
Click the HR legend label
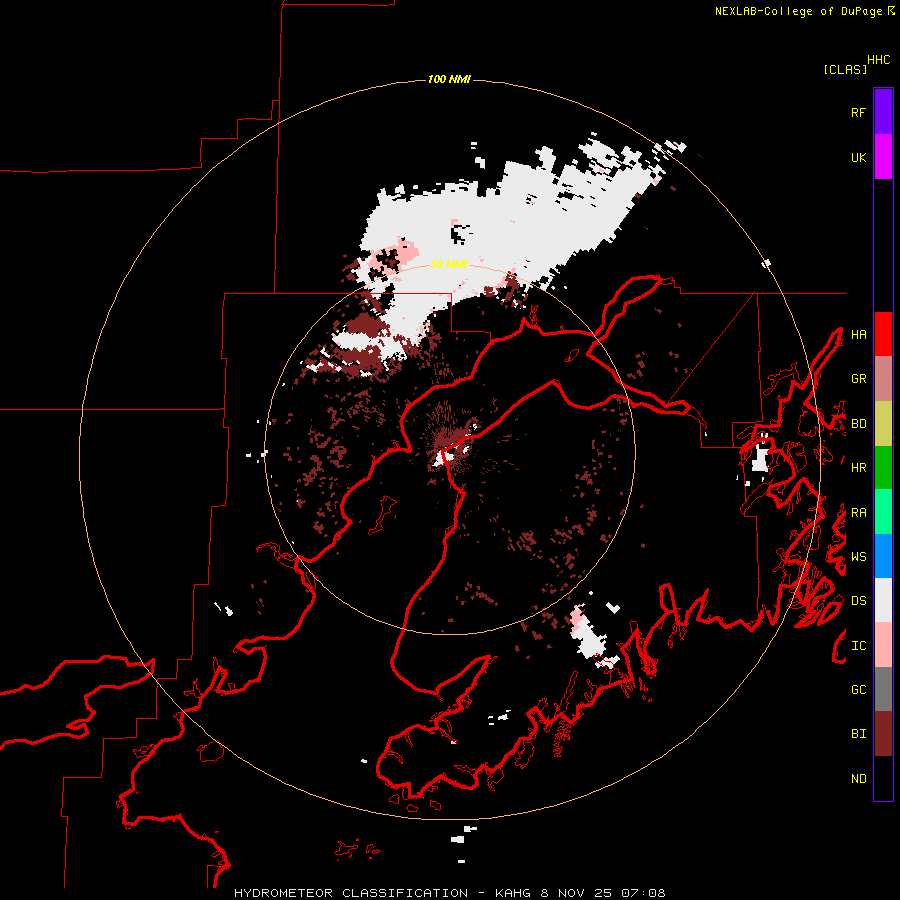pyautogui.click(x=858, y=468)
